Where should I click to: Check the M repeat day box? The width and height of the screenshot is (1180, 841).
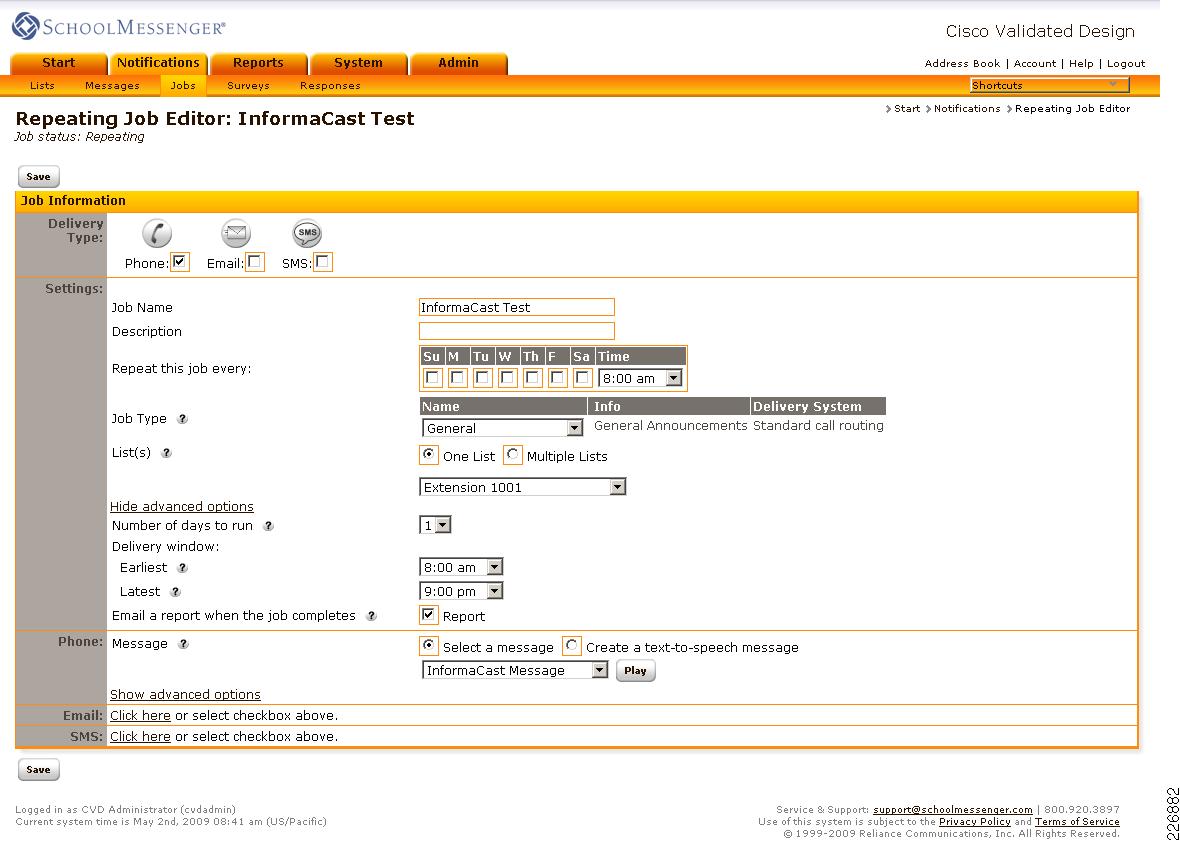458,378
